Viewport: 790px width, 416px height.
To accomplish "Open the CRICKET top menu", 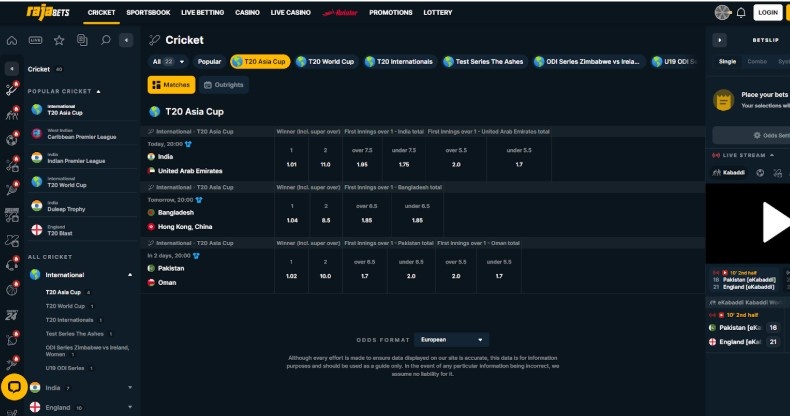I will (101, 13).
